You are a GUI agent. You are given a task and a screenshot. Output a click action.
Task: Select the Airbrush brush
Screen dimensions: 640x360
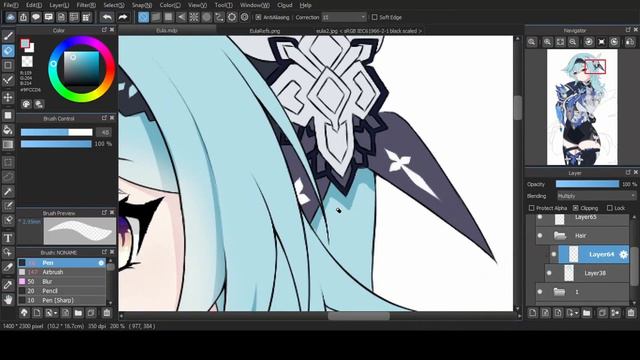pos(61,272)
